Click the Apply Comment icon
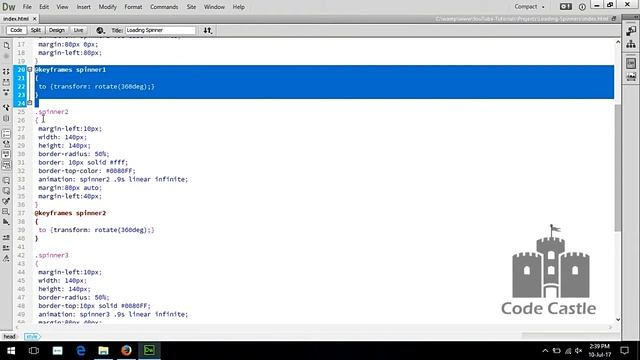The height and width of the screenshot is (360, 640). tap(6, 180)
